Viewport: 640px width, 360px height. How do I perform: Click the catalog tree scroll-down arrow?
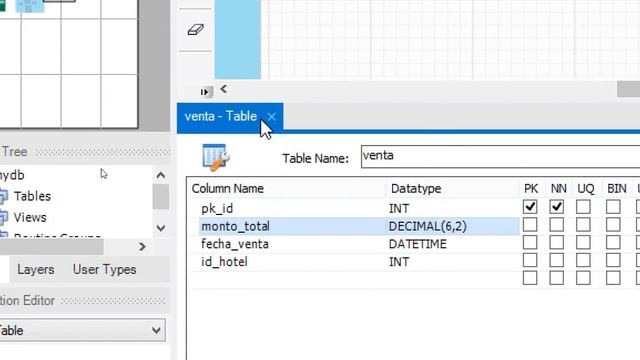(161, 228)
